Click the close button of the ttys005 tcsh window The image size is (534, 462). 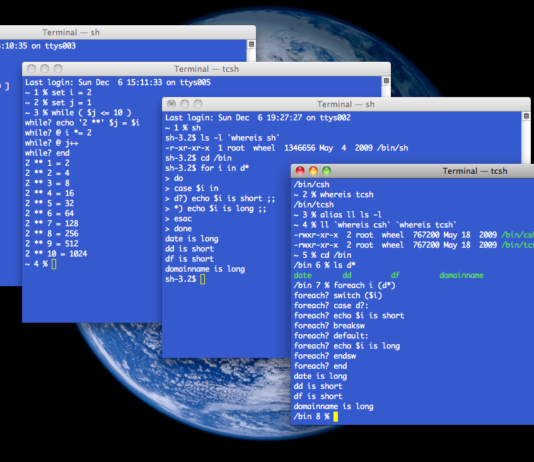coord(32,69)
